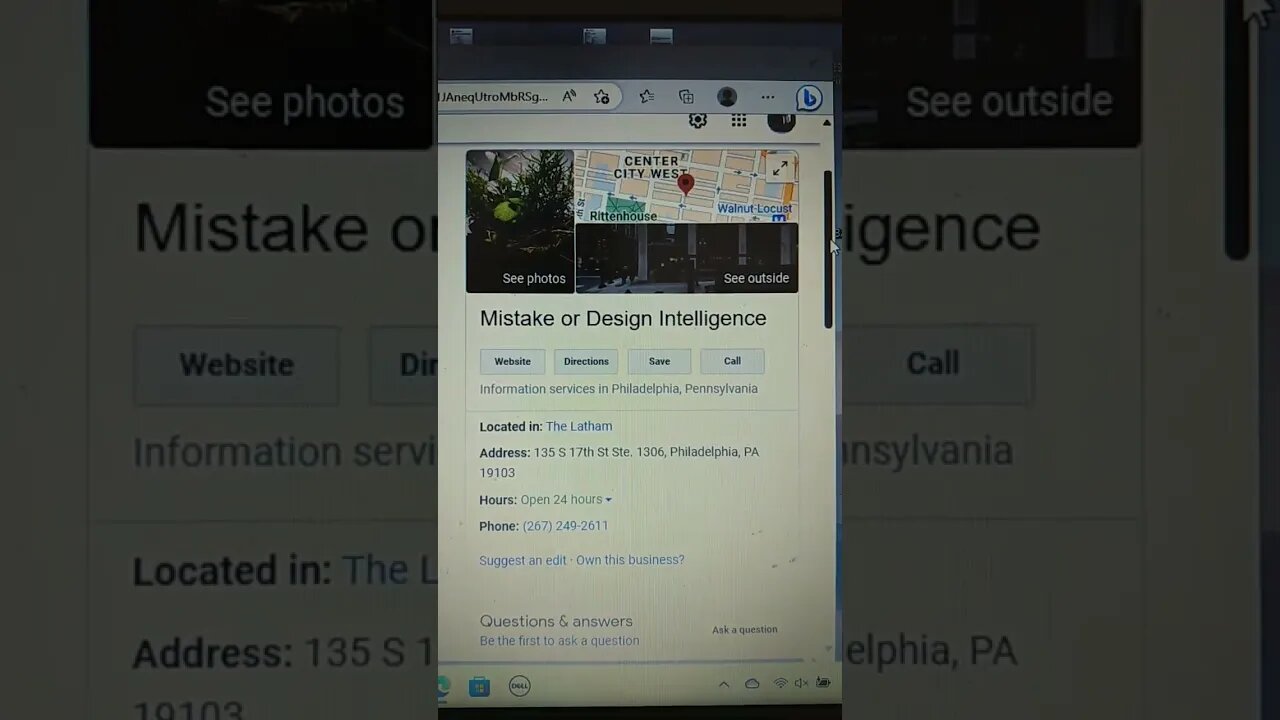Click the Ask a question button
Screen dimensions: 1280x720
744,629
